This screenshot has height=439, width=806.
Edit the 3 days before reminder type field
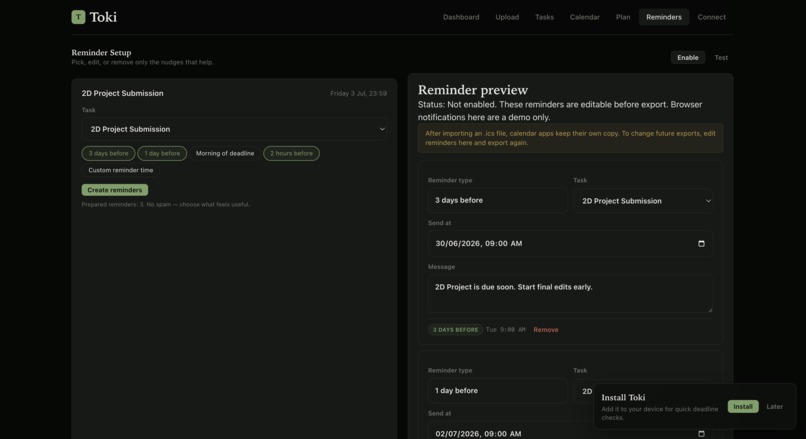[x=498, y=200]
